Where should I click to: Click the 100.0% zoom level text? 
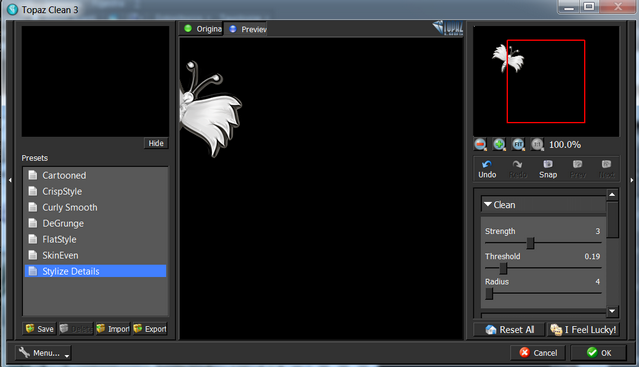click(565, 145)
